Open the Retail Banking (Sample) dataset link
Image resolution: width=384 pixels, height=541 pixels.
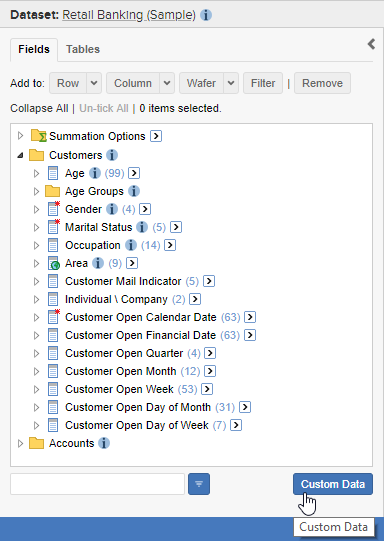click(129, 15)
